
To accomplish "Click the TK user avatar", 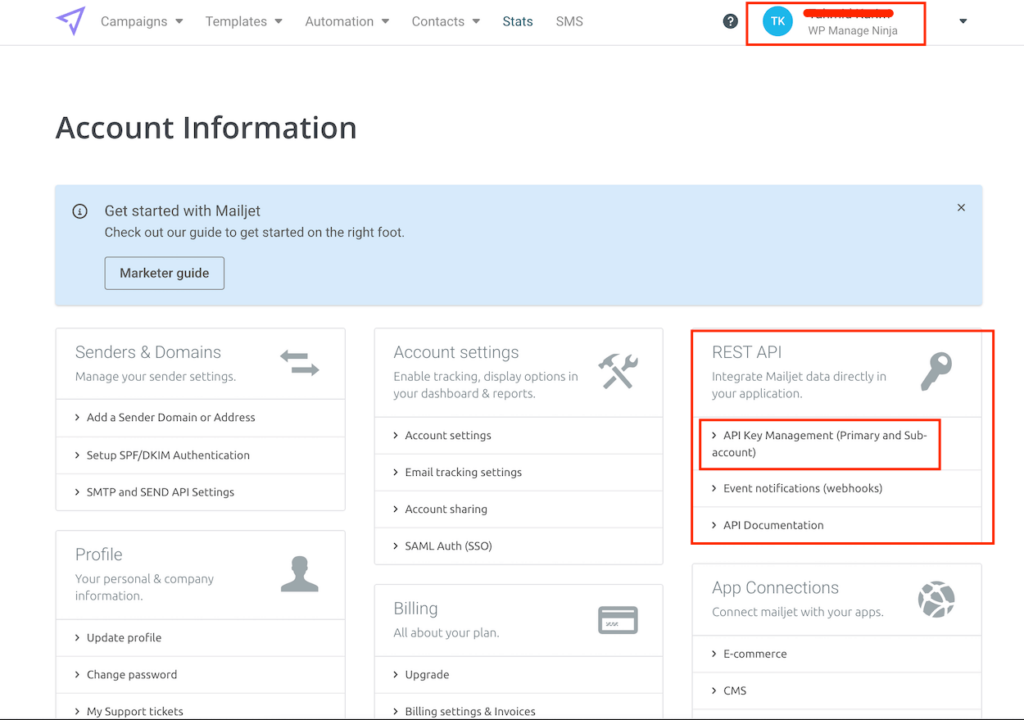I will 778,22.
